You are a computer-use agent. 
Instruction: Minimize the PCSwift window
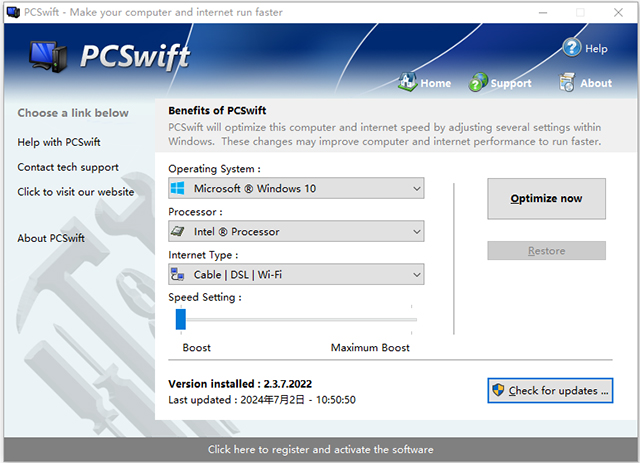[542, 13]
